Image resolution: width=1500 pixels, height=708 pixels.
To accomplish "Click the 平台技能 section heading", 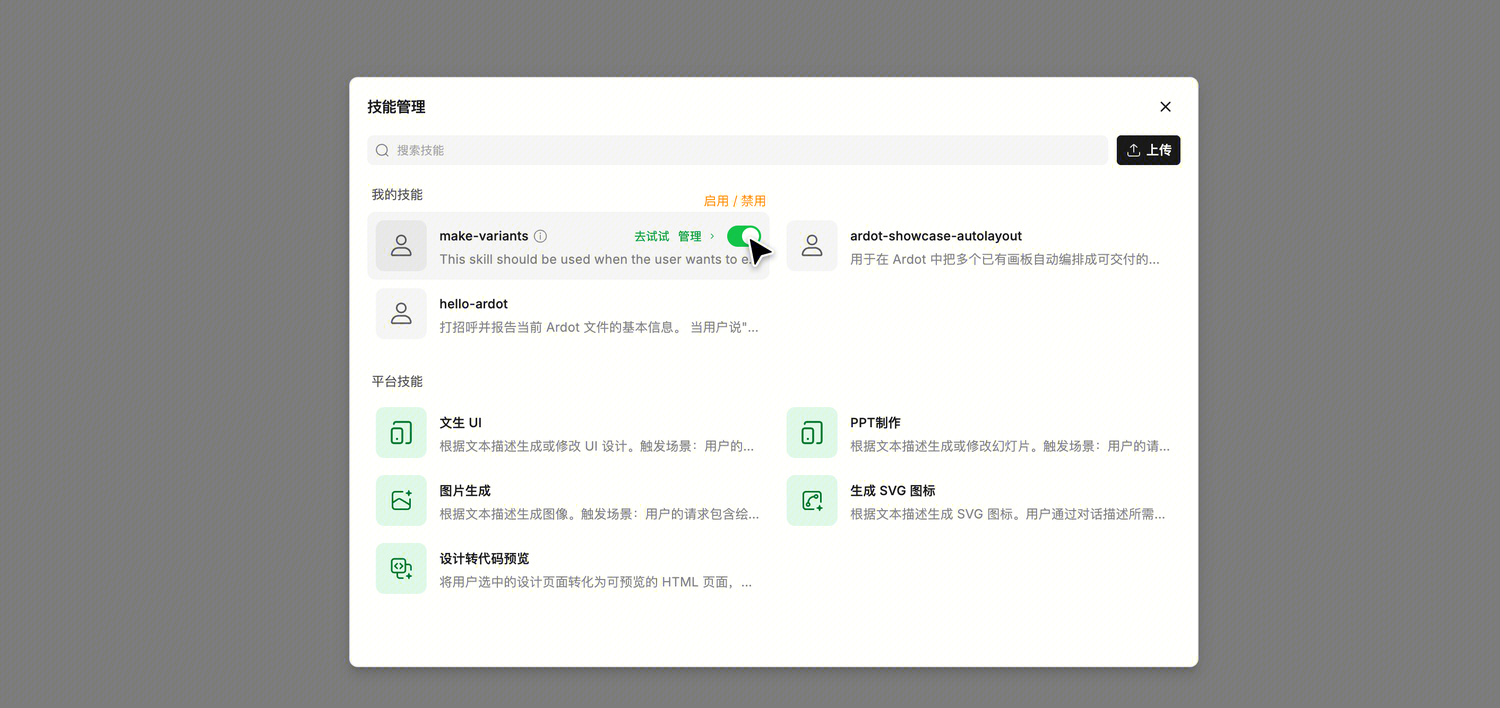I will click(397, 382).
